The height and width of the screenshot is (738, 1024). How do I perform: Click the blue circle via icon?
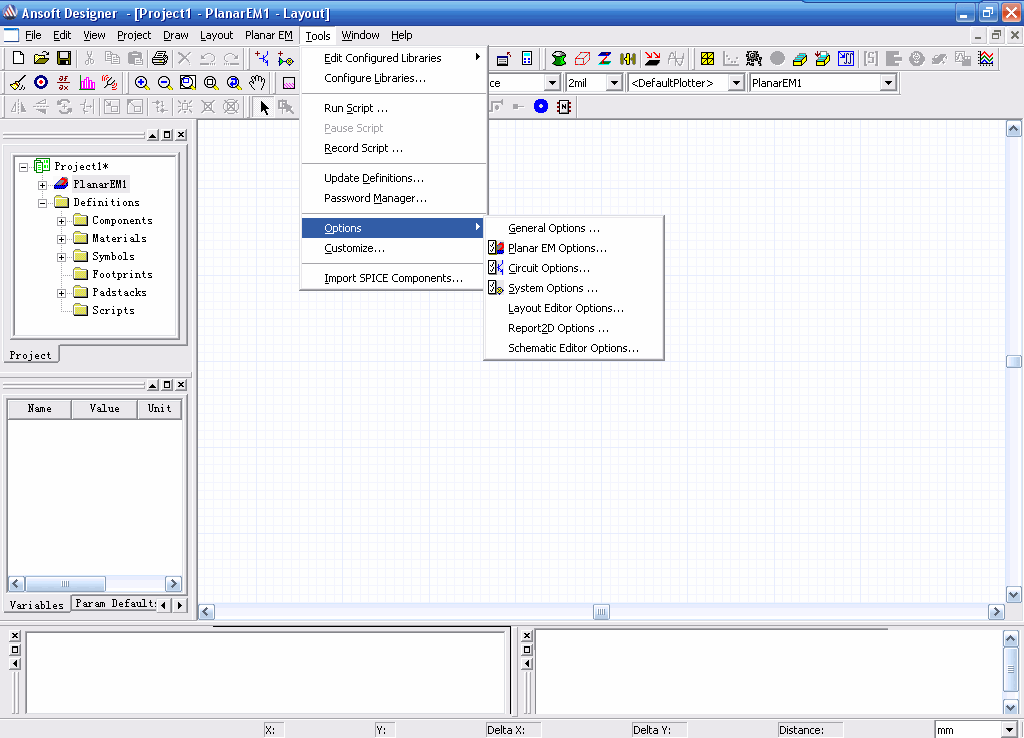pos(541,106)
